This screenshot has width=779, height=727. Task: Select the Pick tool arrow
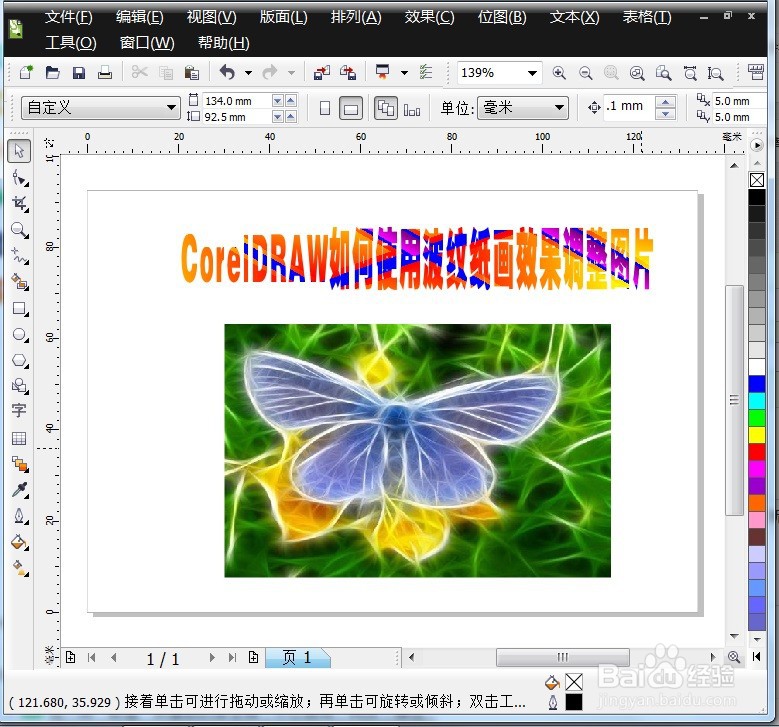[x=19, y=151]
